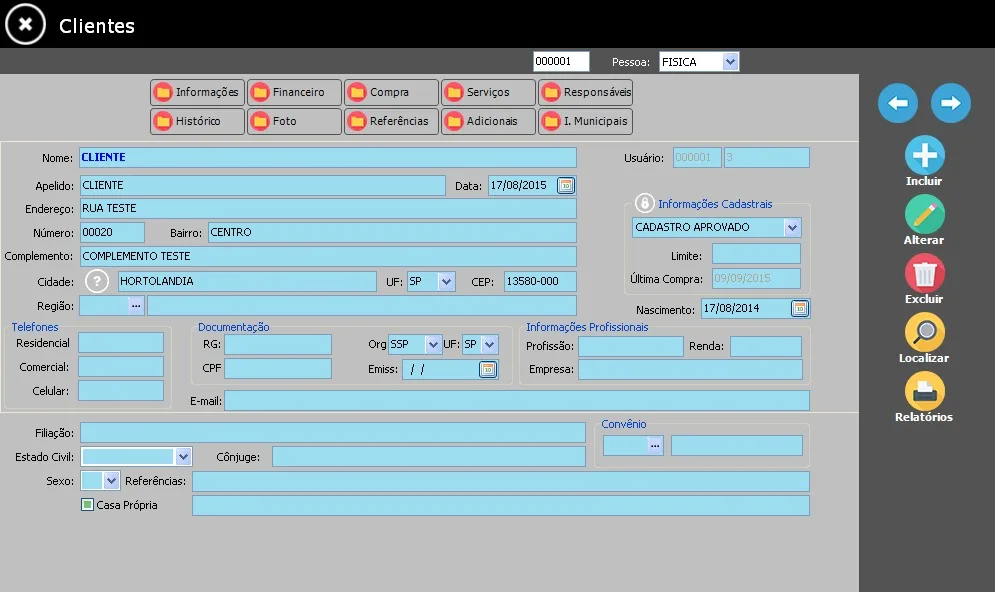Close the Clientes window with X icon
995x592 pixels.
tap(25, 24)
